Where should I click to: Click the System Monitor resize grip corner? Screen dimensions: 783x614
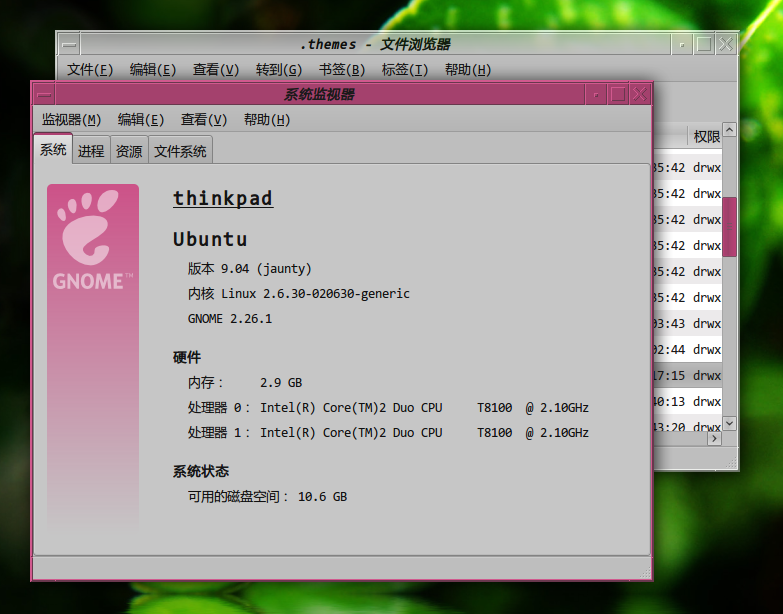click(x=645, y=573)
